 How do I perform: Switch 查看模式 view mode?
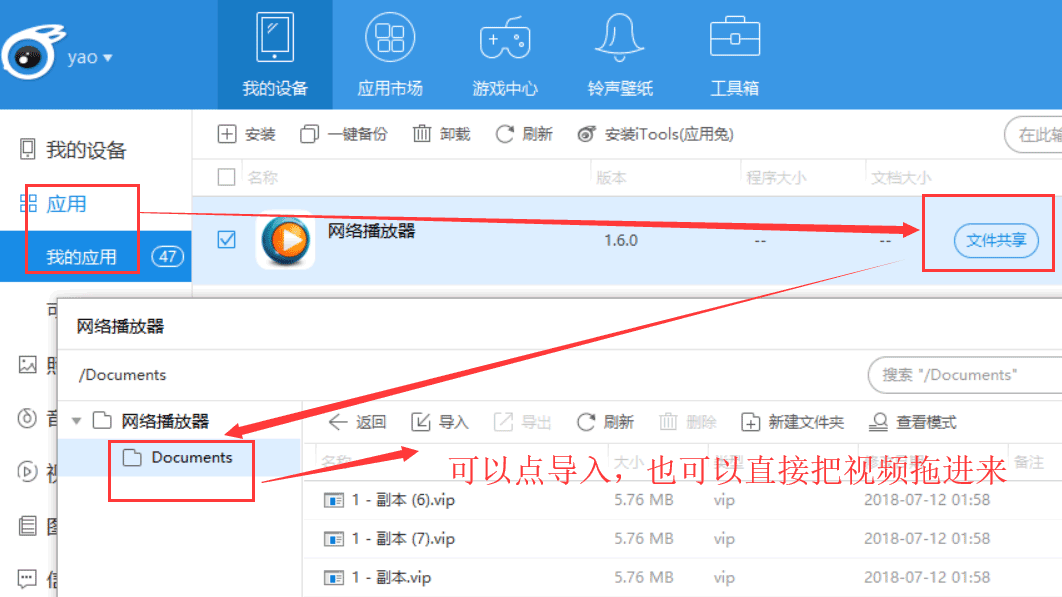pyautogui.click(x=913, y=422)
